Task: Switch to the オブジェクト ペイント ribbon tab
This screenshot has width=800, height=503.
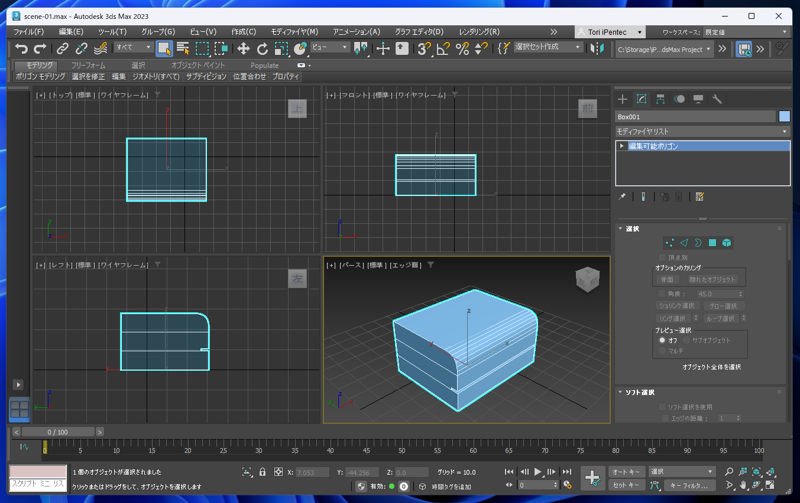Action: pos(198,65)
